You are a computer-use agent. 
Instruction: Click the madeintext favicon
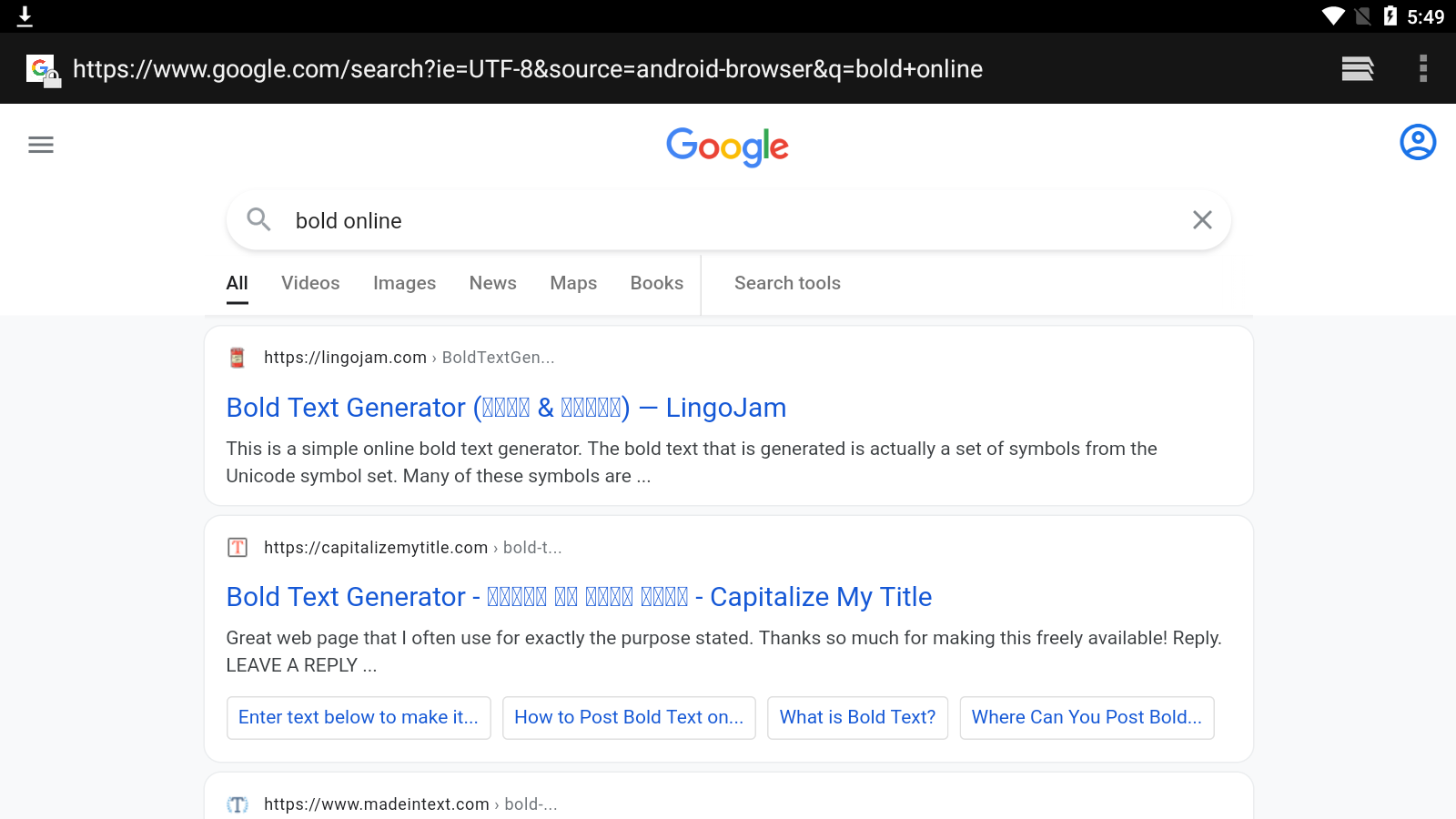pyautogui.click(x=237, y=804)
